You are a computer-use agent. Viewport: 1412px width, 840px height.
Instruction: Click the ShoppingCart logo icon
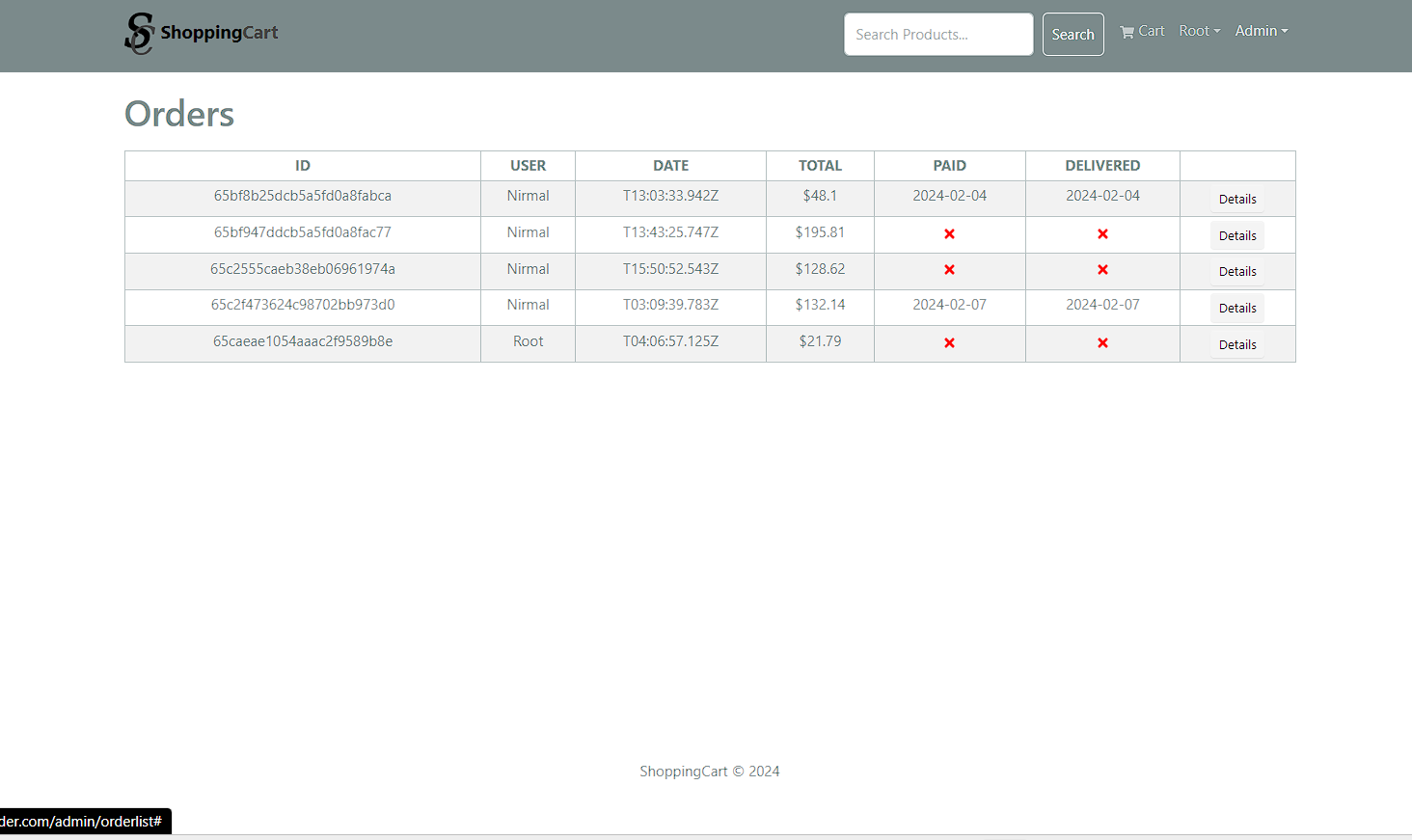tap(139, 34)
